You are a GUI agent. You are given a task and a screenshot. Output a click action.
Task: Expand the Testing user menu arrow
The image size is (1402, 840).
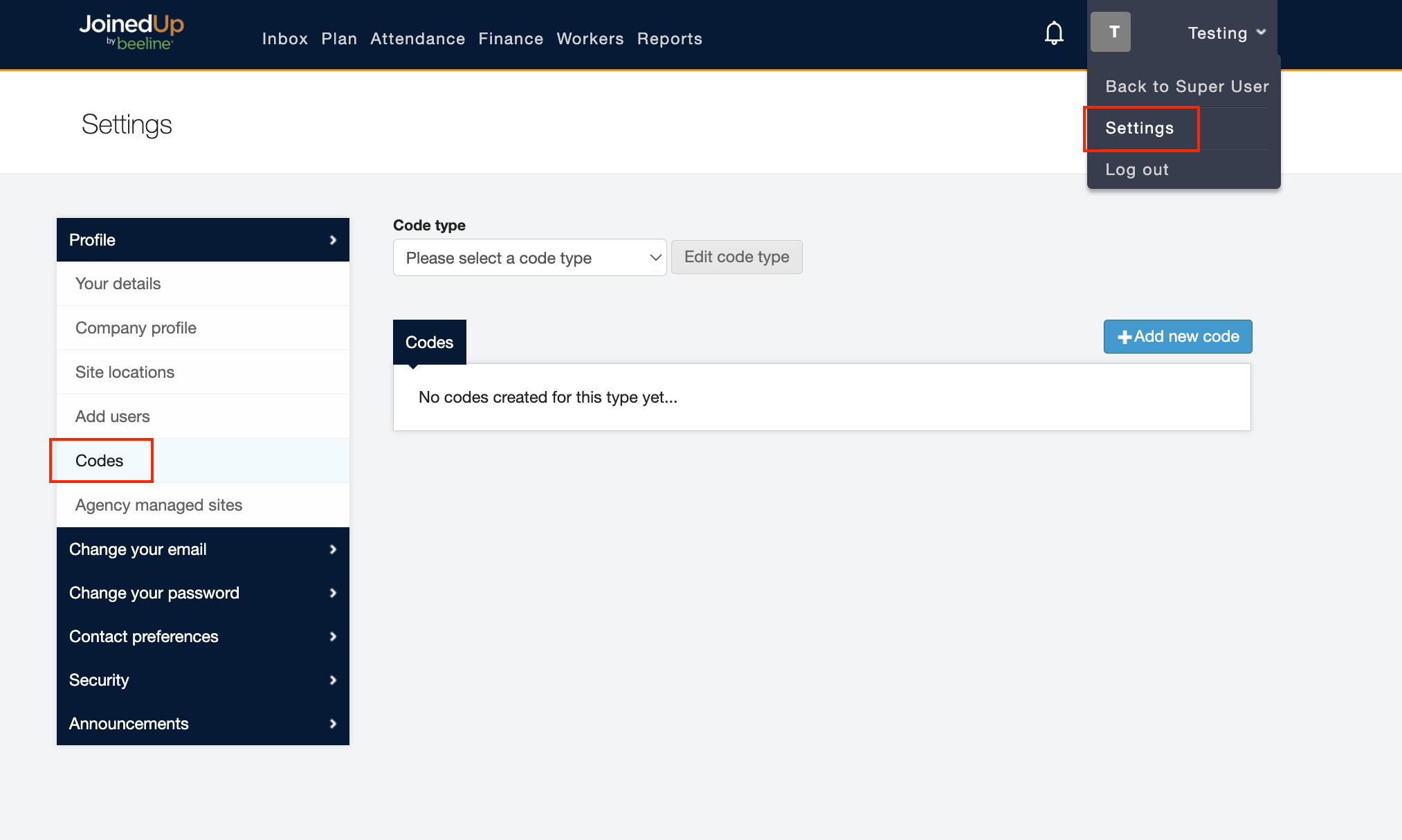coord(1261,33)
